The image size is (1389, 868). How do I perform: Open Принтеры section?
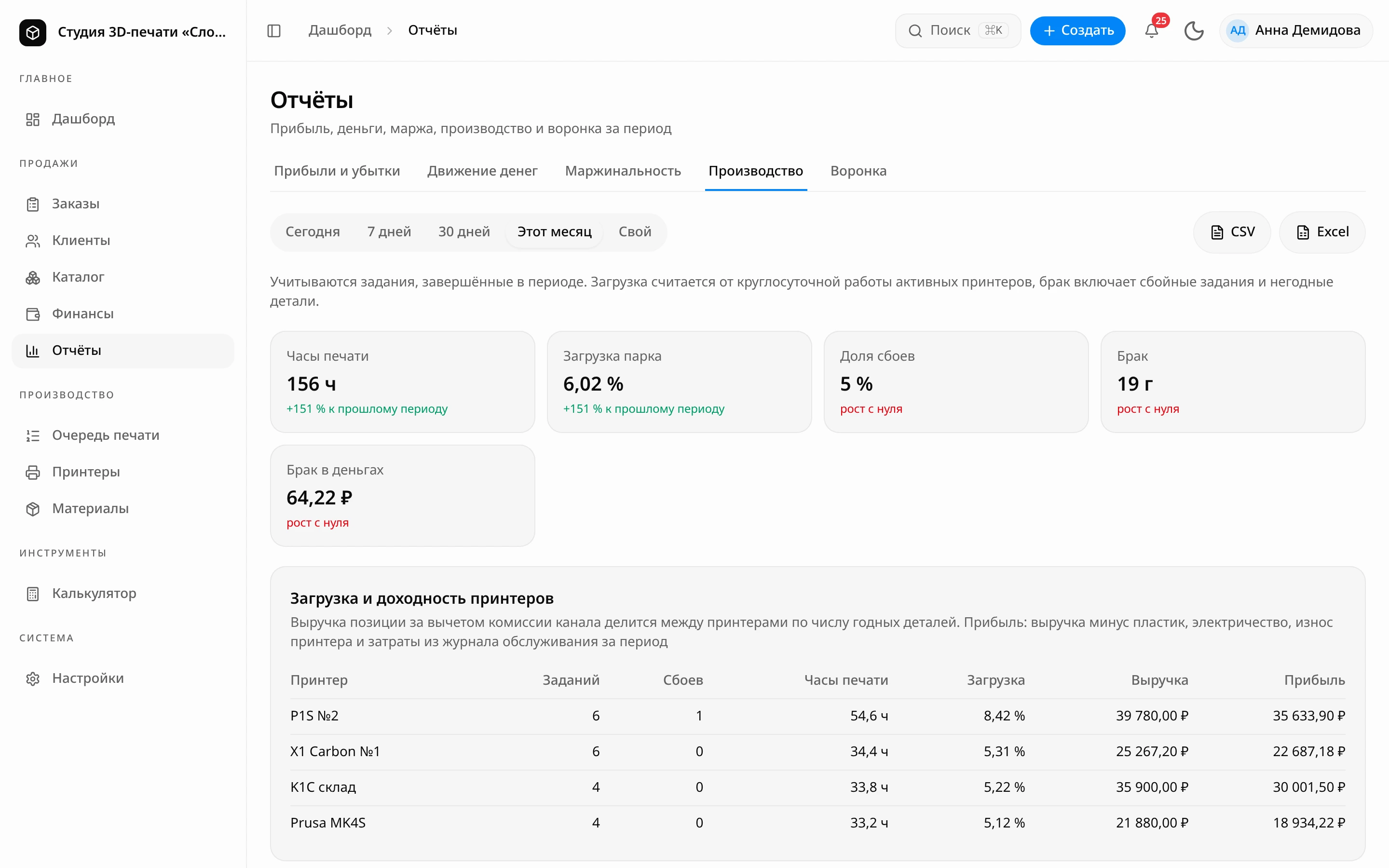(x=123, y=472)
